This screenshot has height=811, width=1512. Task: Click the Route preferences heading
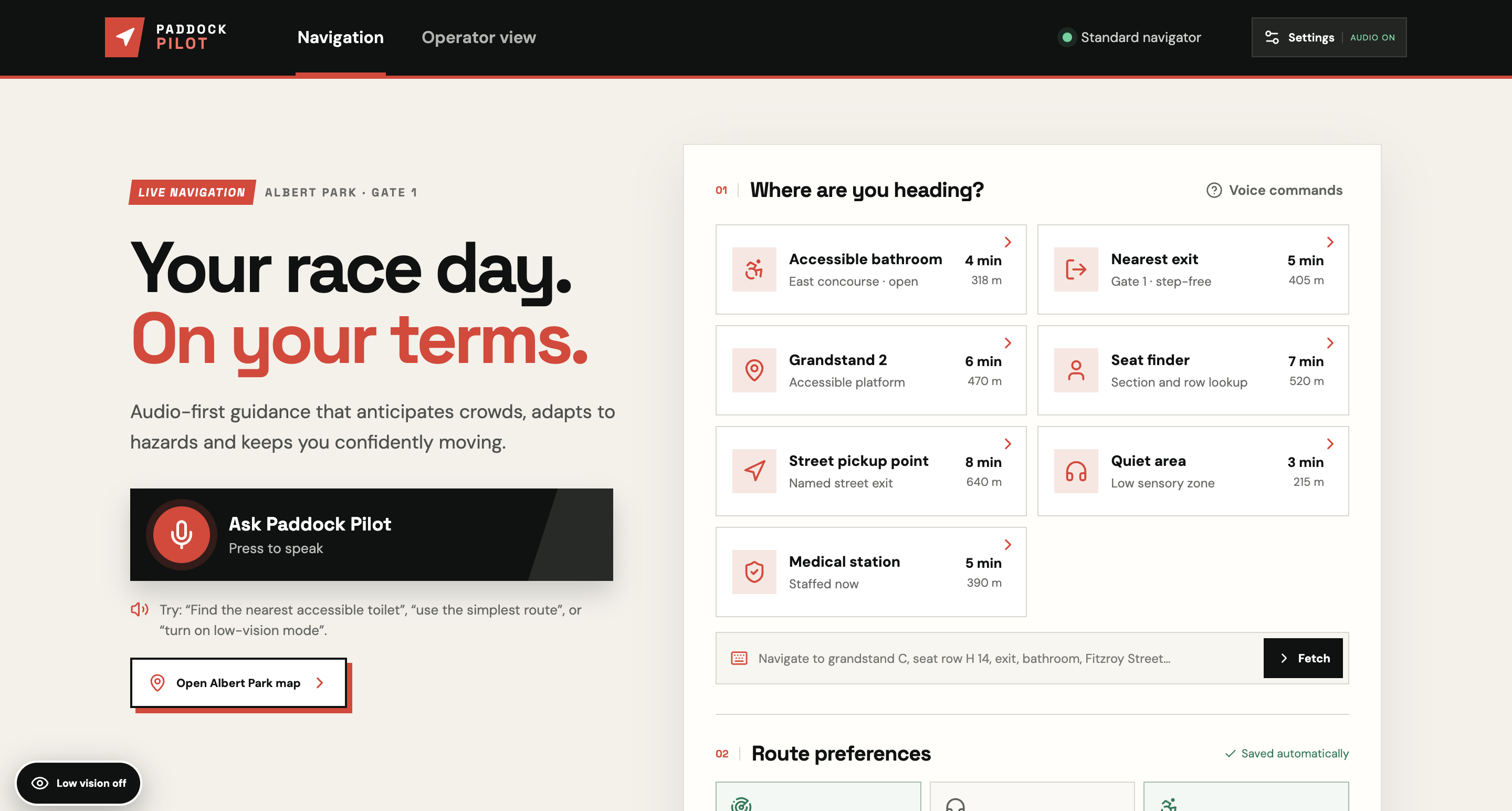[841, 753]
